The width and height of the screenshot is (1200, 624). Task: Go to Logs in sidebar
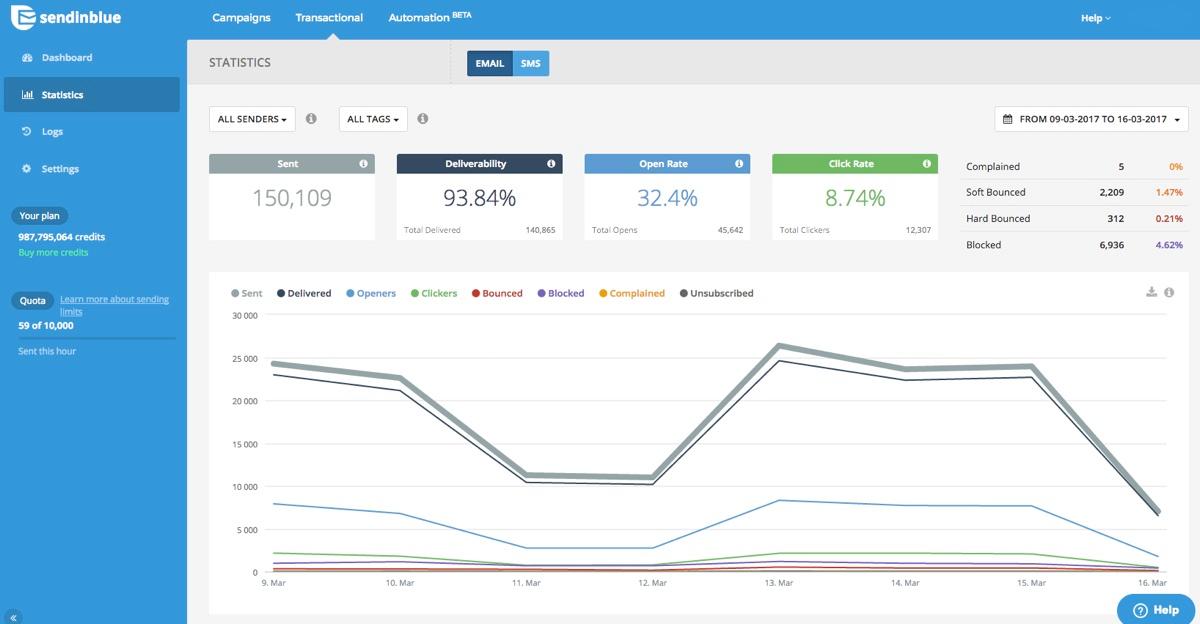point(52,132)
